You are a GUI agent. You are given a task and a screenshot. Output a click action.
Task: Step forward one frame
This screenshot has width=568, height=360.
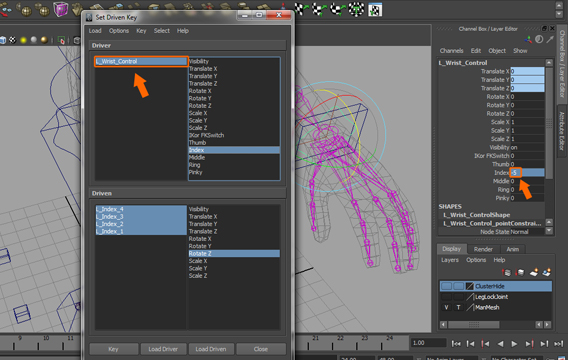point(544,344)
